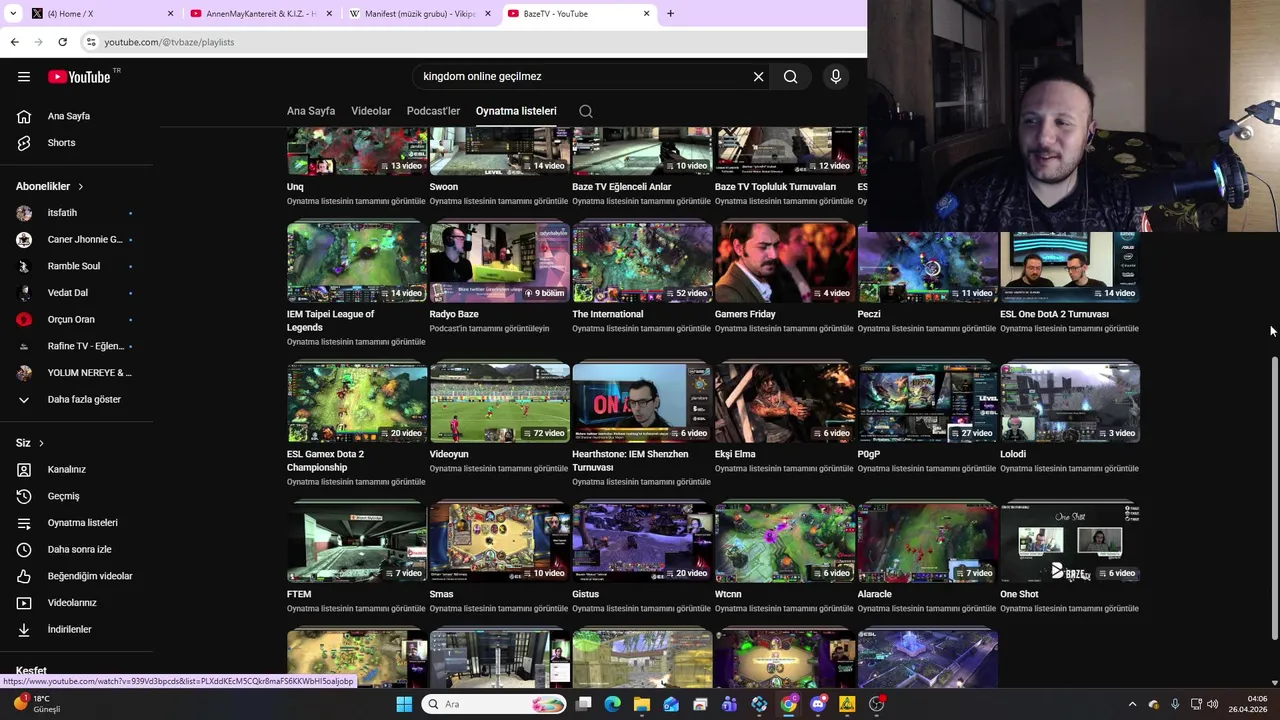The width and height of the screenshot is (1280, 720).
Task: Open the One Shot playlist thumbnail
Action: coord(1070,542)
